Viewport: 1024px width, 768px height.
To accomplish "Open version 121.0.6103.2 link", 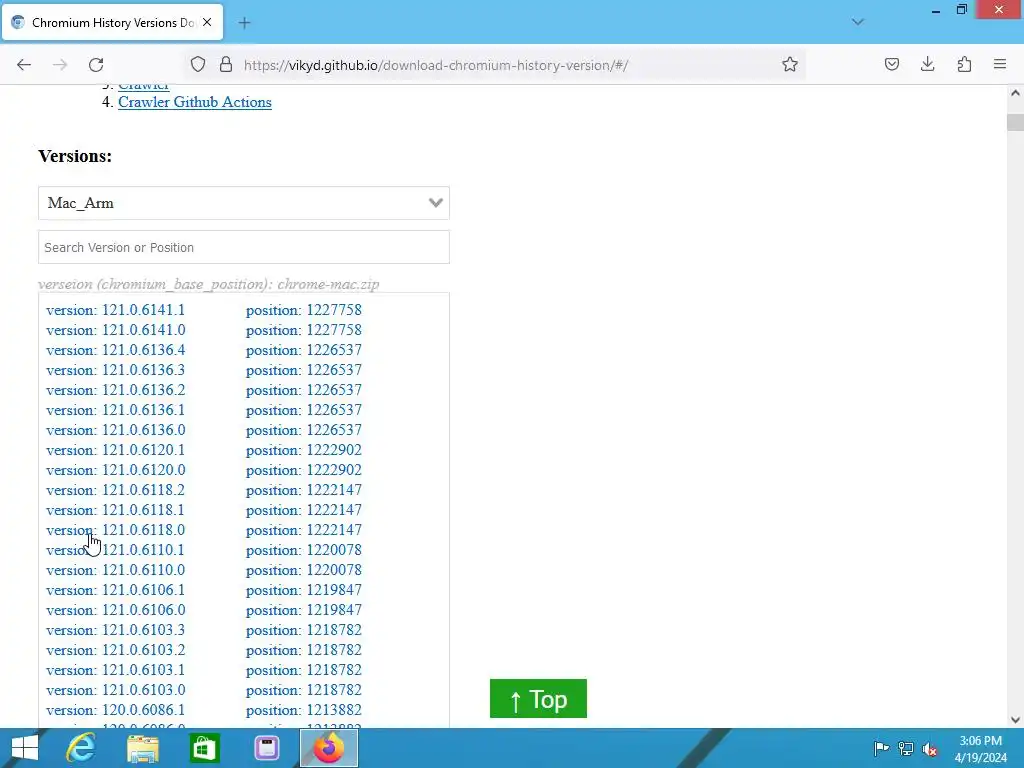I will point(116,650).
